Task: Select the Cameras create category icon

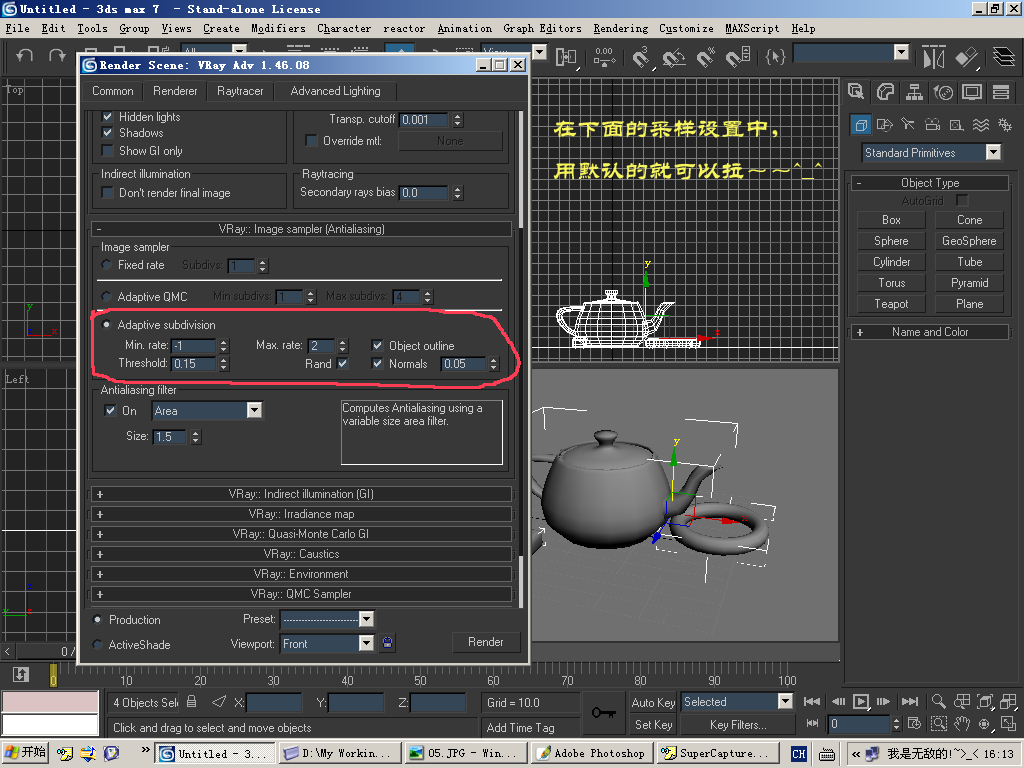Action: pyautogui.click(x=933, y=125)
